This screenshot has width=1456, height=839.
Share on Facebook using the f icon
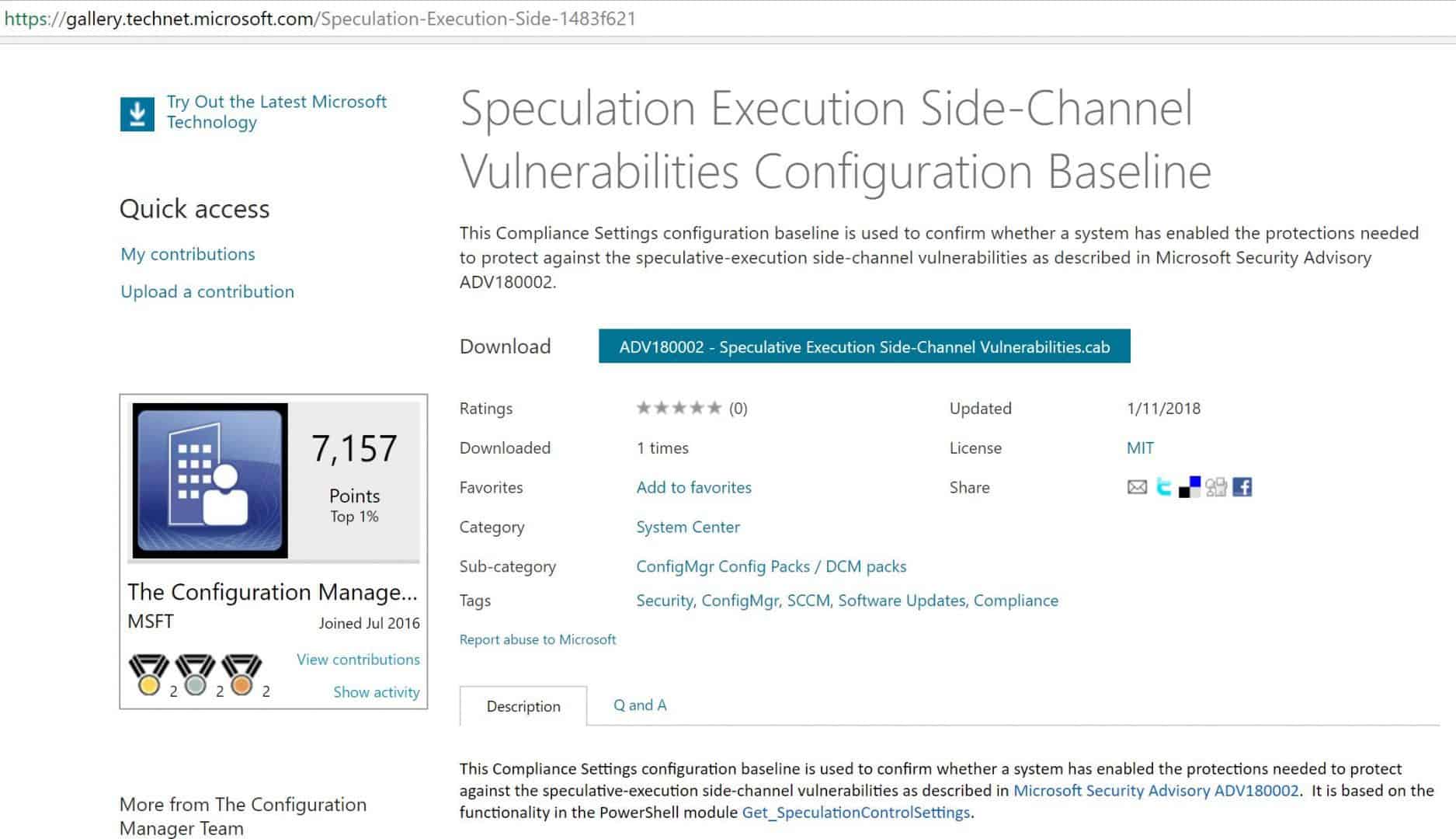[x=1242, y=487]
